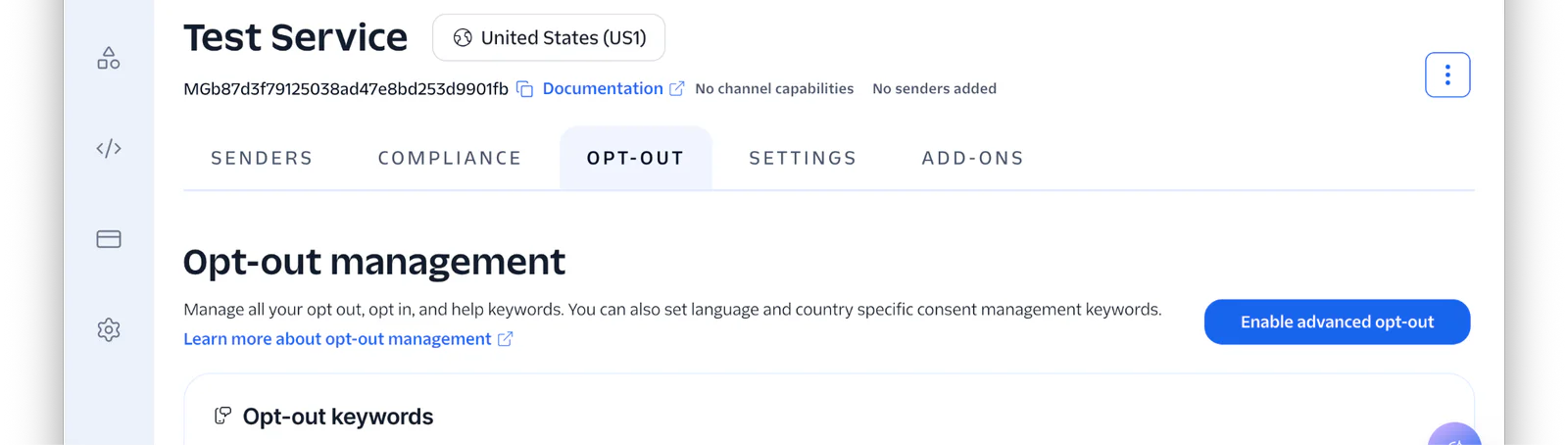Switch to the Compliance tab
Image resolution: width=1568 pixels, height=445 pixels.
450,158
